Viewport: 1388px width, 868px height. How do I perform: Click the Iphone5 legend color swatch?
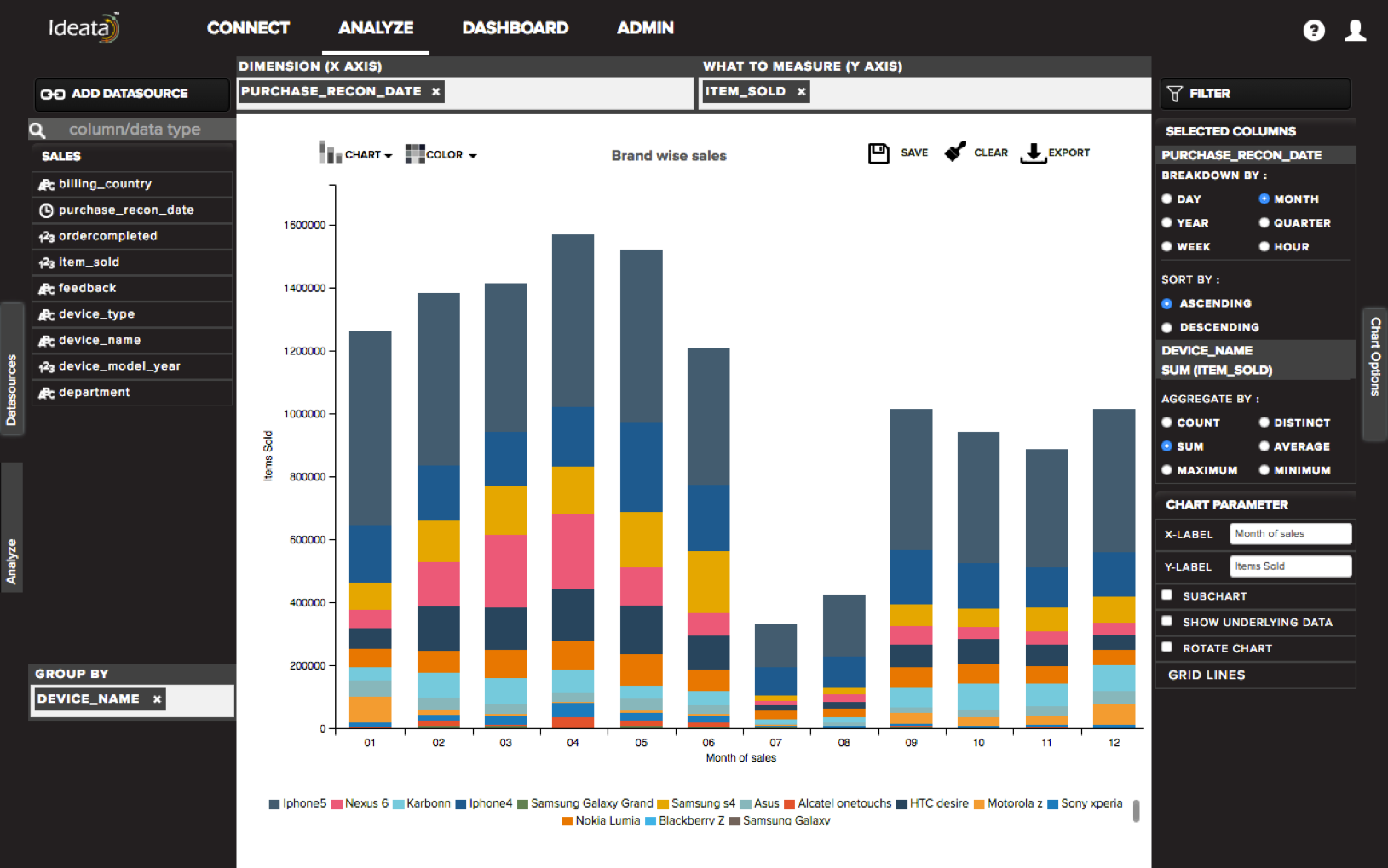[x=274, y=804]
